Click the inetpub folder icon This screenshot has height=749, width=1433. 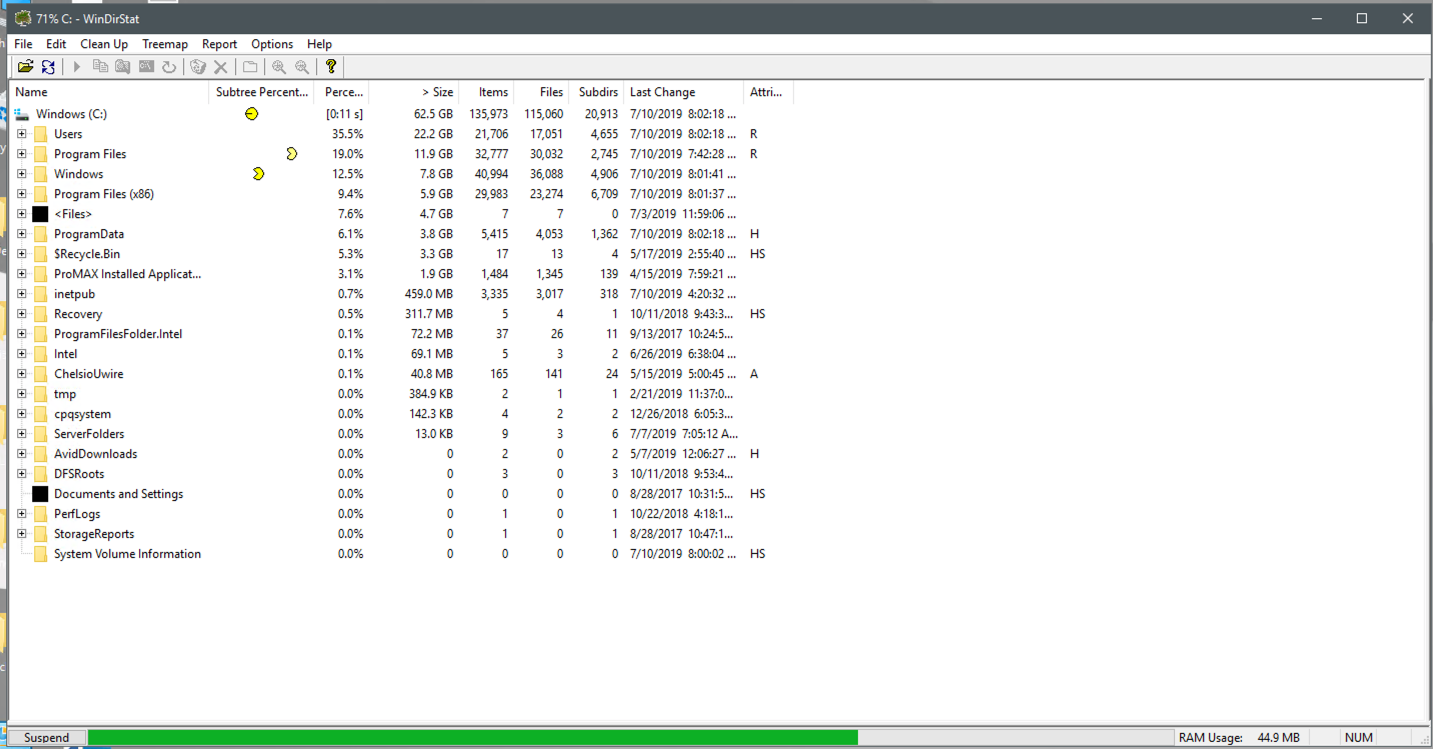point(40,294)
